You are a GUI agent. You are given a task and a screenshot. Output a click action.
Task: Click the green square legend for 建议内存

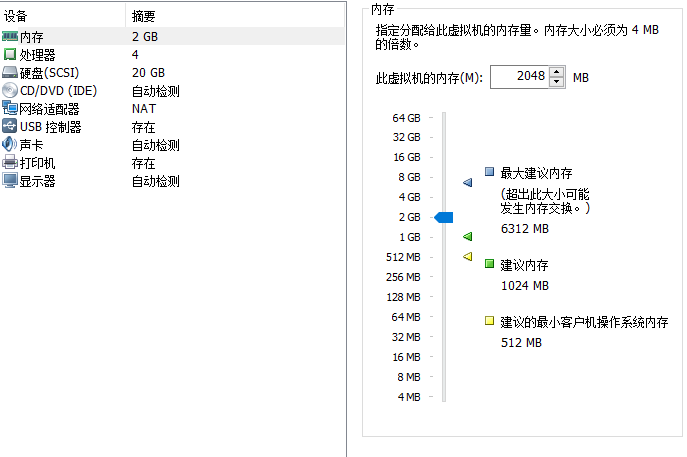pyautogui.click(x=489, y=263)
